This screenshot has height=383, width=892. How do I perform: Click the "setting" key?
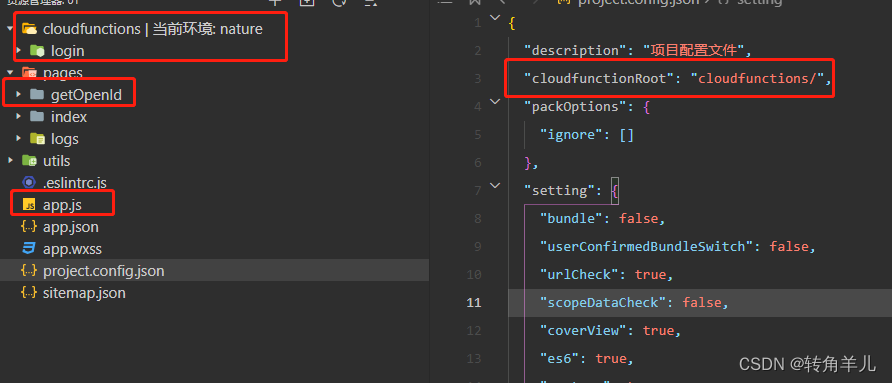tap(559, 191)
